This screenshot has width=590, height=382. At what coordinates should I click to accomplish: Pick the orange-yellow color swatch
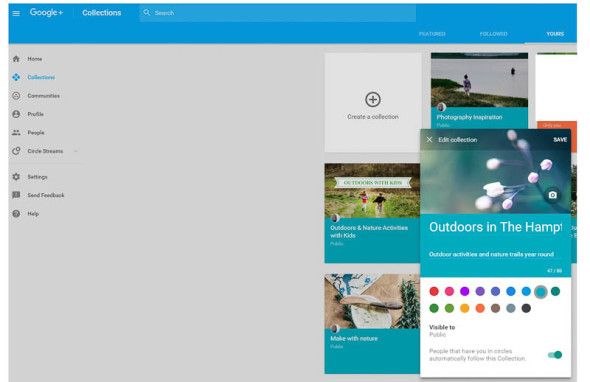coord(465,308)
